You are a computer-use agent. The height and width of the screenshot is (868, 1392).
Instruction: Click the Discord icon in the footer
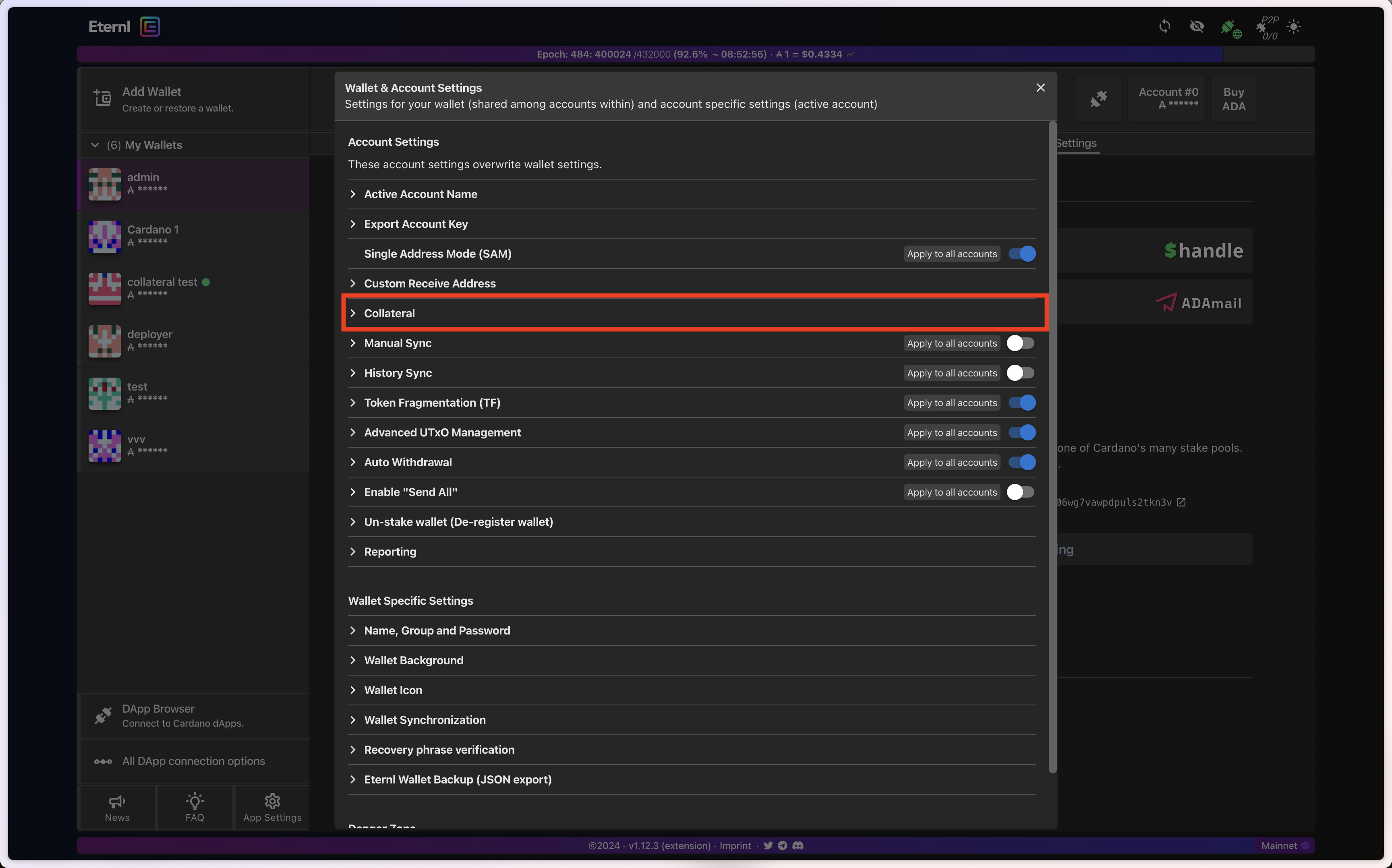(x=797, y=845)
